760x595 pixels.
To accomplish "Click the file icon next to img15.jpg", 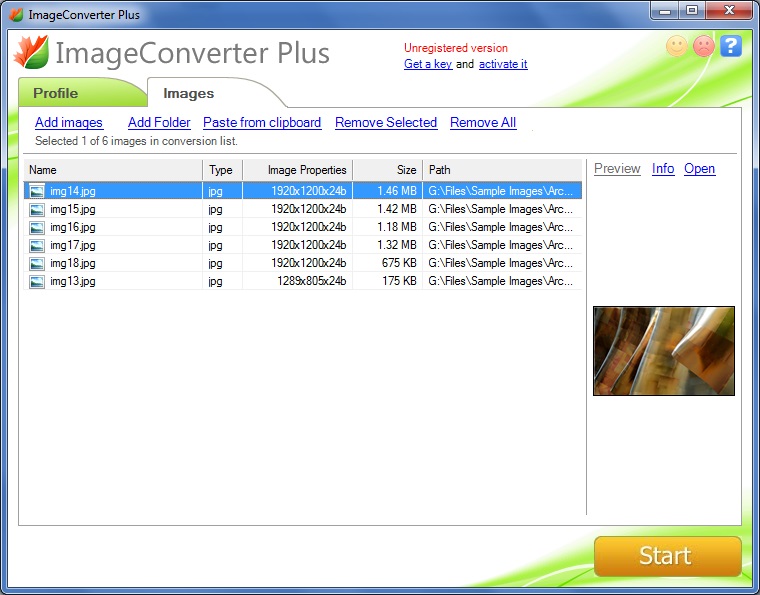I will (x=37, y=209).
